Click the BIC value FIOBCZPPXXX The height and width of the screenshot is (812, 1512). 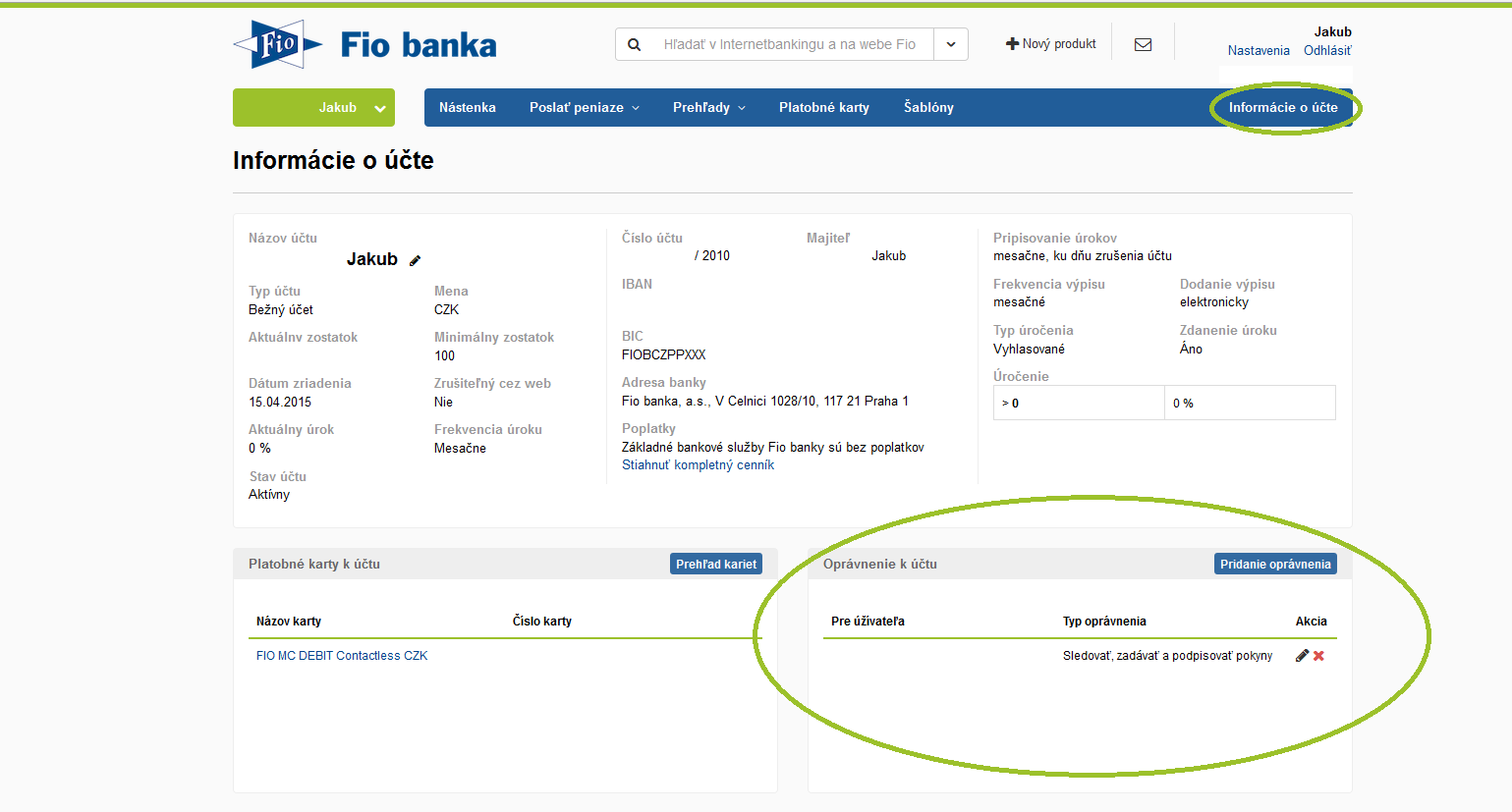(x=664, y=354)
